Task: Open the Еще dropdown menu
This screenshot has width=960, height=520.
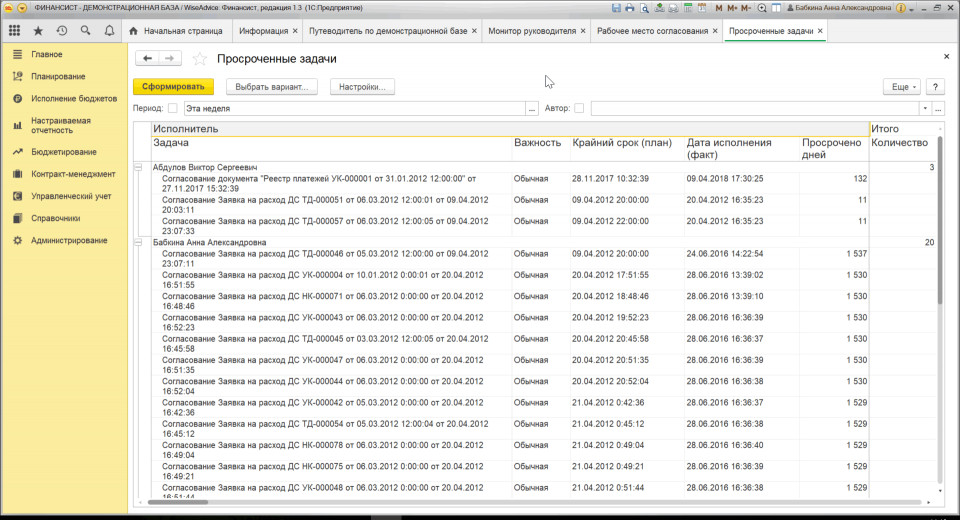Action: click(902, 87)
